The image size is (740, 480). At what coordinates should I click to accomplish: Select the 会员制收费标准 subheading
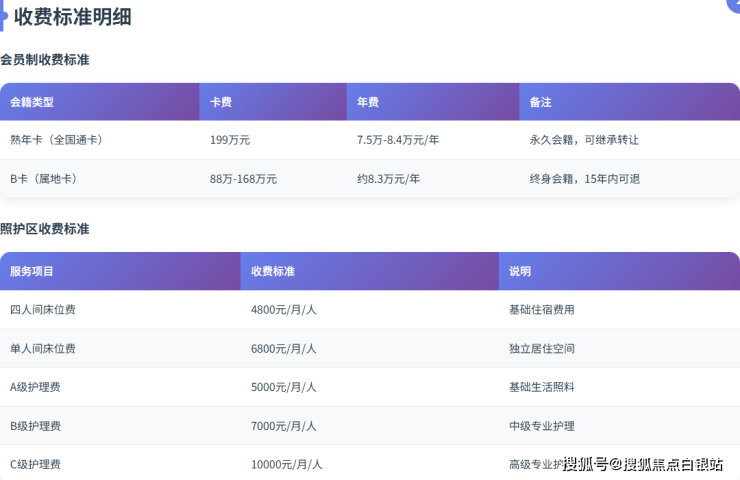point(45,60)
